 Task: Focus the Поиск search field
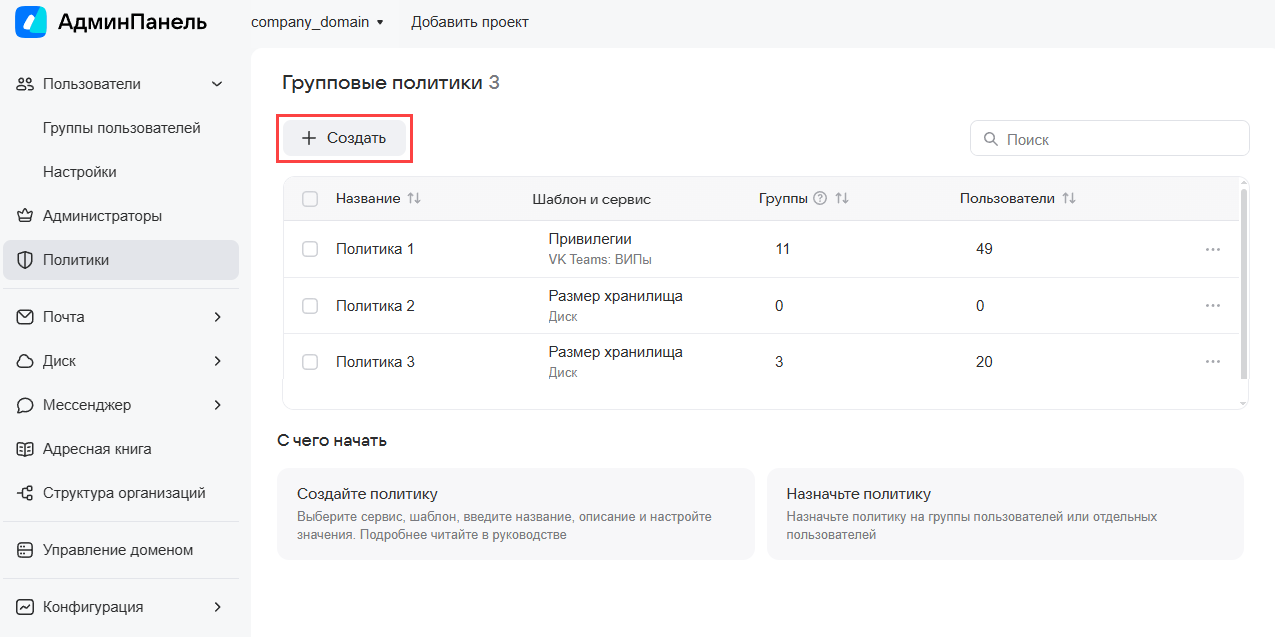(x=1110, y=139)
